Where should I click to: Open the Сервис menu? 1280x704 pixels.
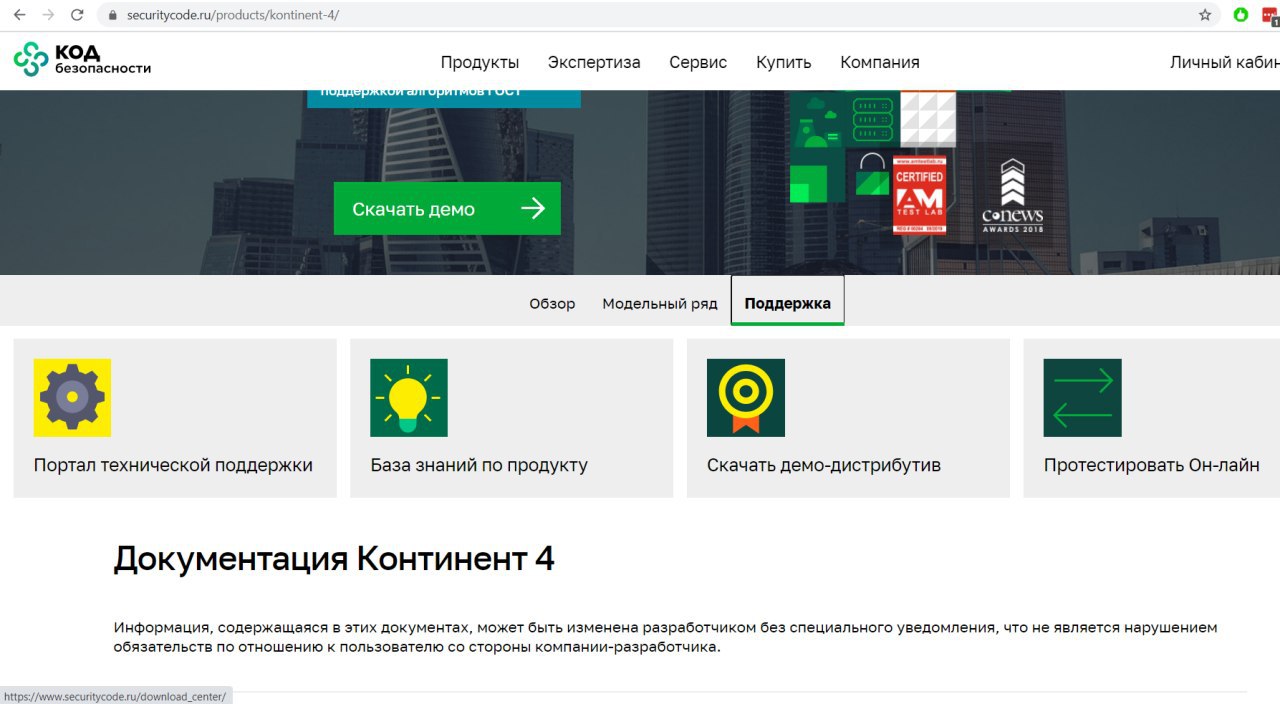click(698, 62)
